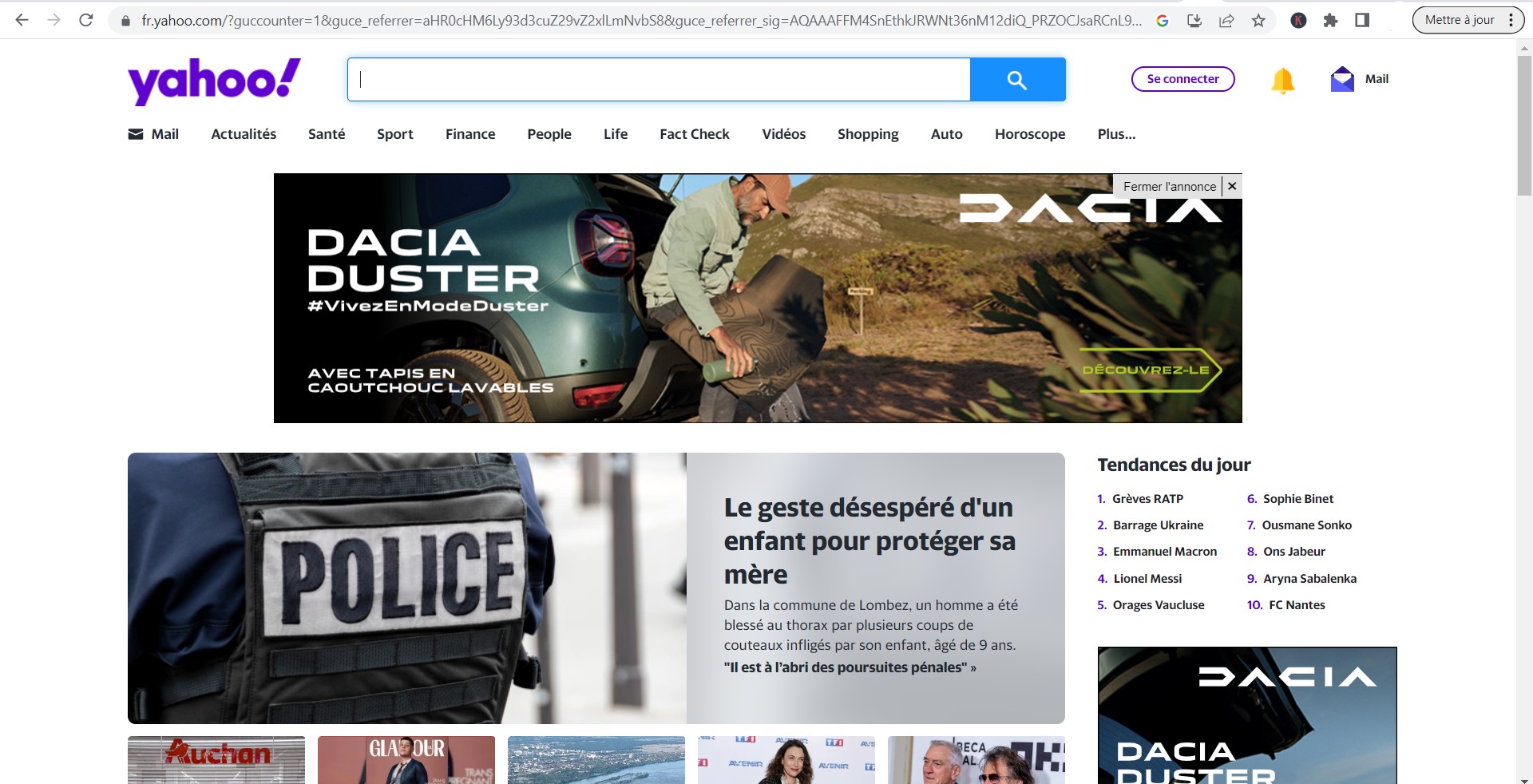Image resolution: width=1533 pixels, height=784 pixels.
Task: Open the Horoscope section
Action: pyautogui.click(x=1030, y=134)
